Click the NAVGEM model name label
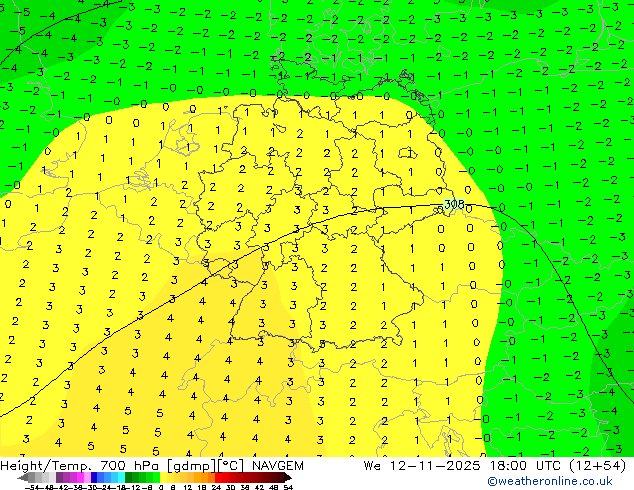 (x=277, y=466)
